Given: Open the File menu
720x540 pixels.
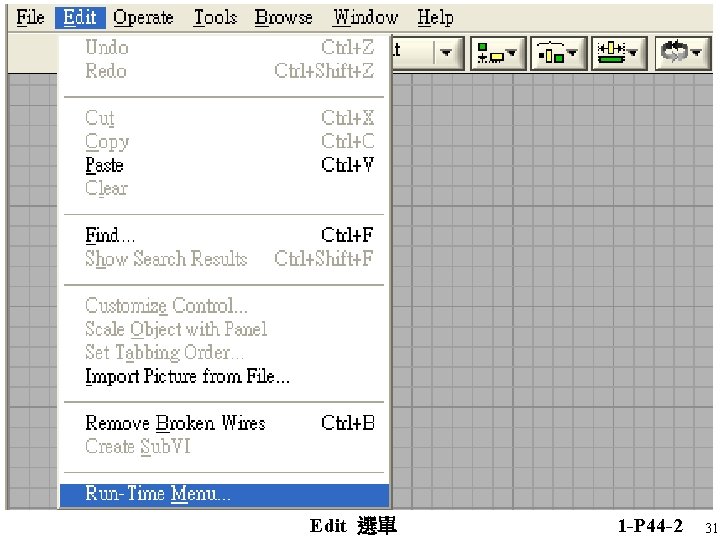Looking at the screenshot, I should 30,17.
